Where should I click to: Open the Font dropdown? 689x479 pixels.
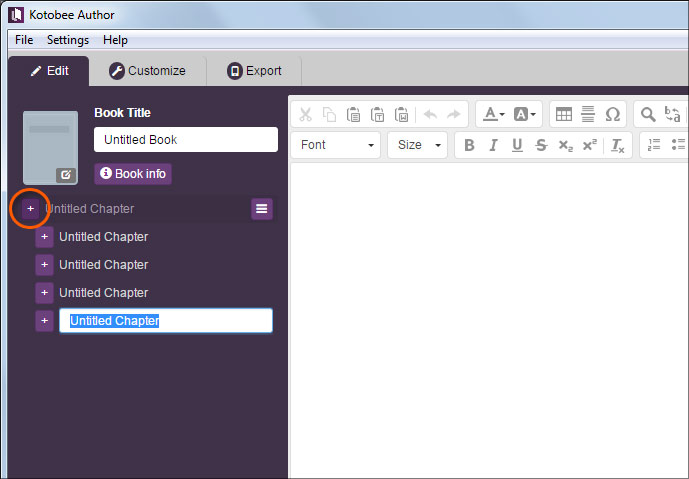point(335,145)
